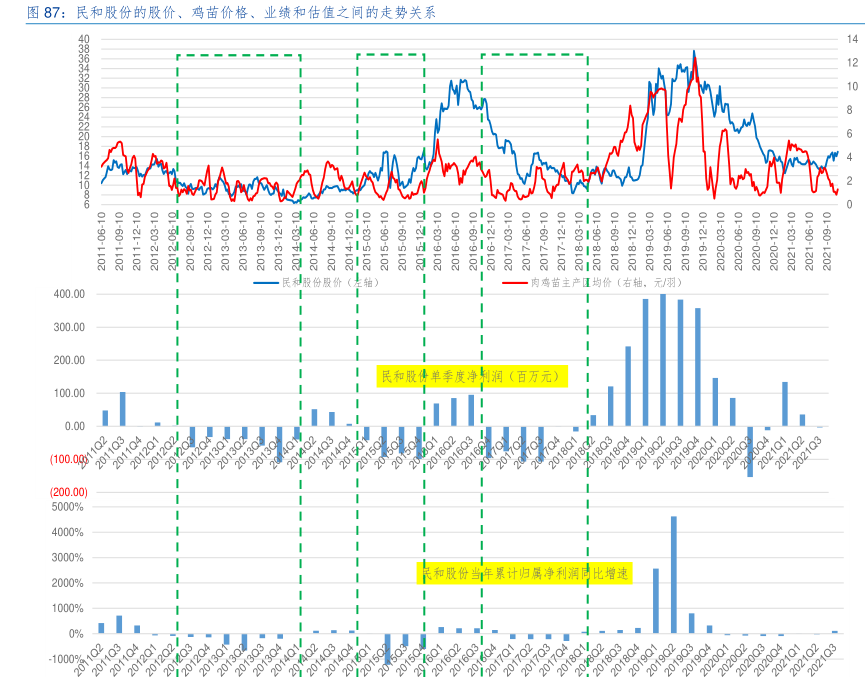Click left-axis value '40' on the price chart
The width and height of the screenshot is (865, 677).
pos(84,39)
